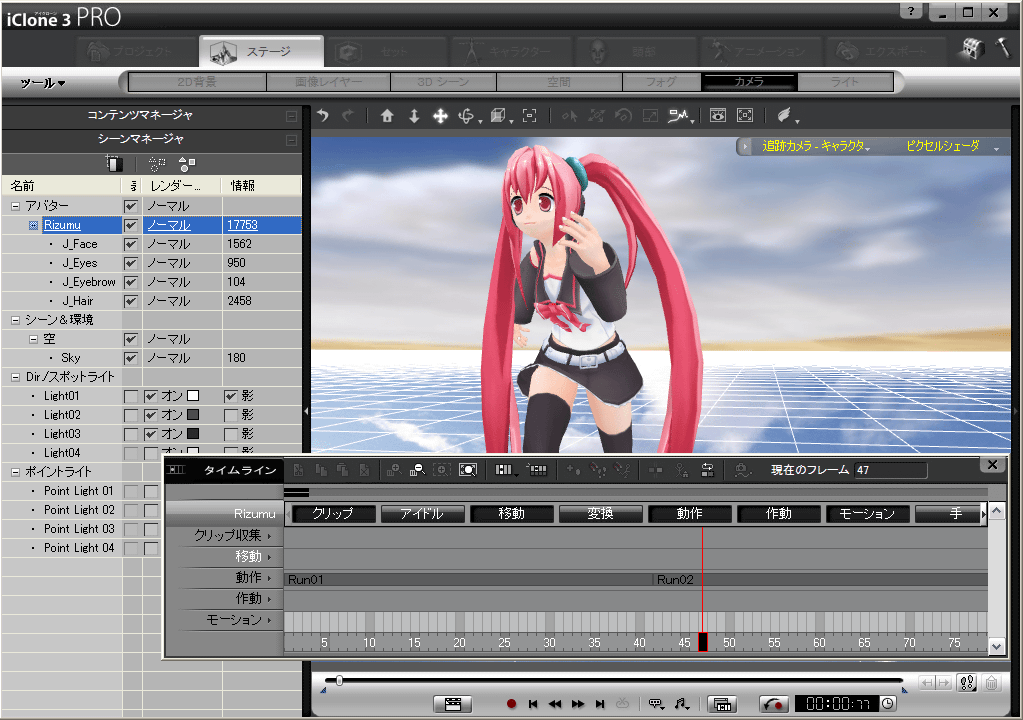The width and height of the screenshot is (1023, 720).
Task: Select the Rotate camera orbit tool
Action: pyautogui.click(x=466, y=116)
